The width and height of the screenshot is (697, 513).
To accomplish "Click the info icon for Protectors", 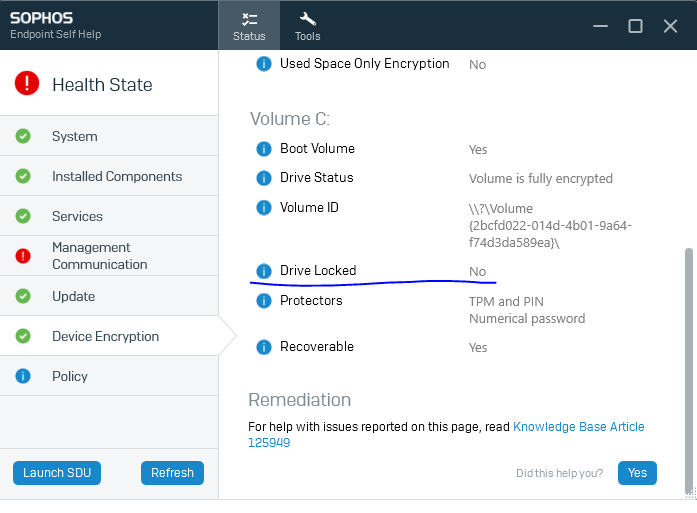I will (x=264, y=301).
